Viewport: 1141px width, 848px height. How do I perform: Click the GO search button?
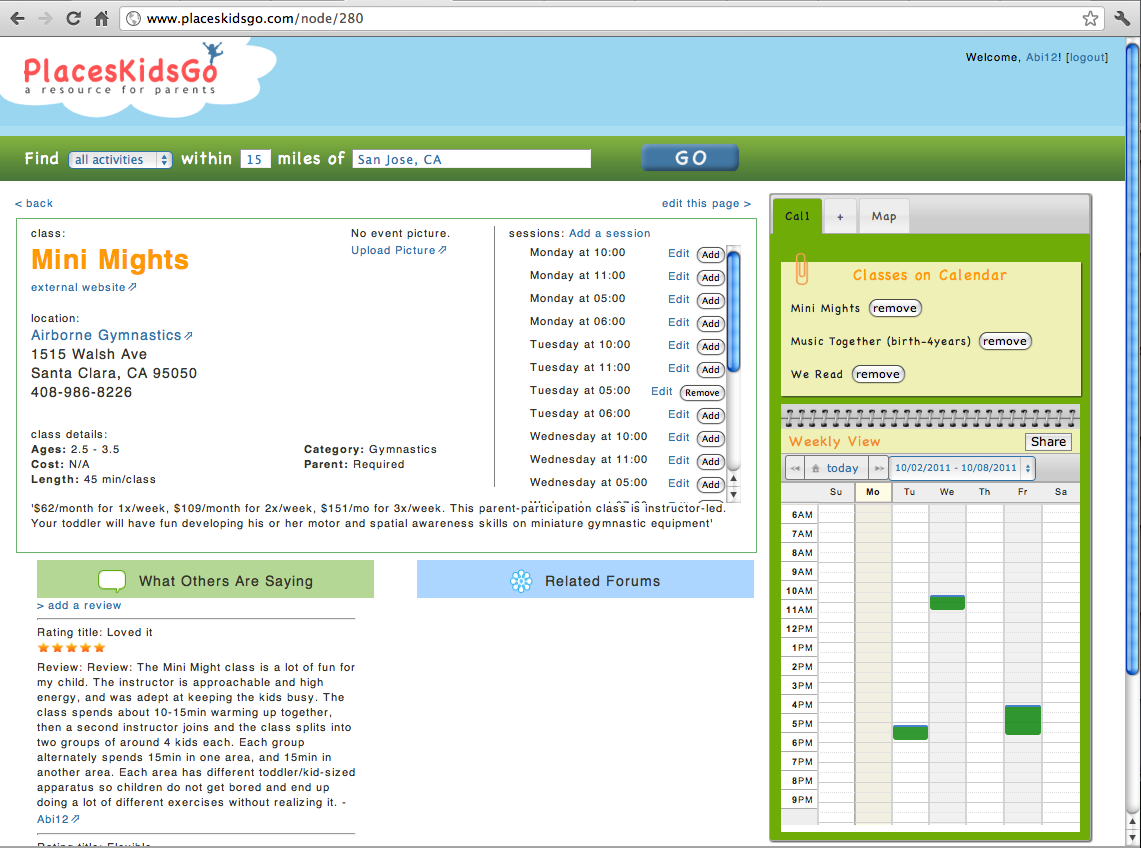pyautogui.click(x=690, y=158)
